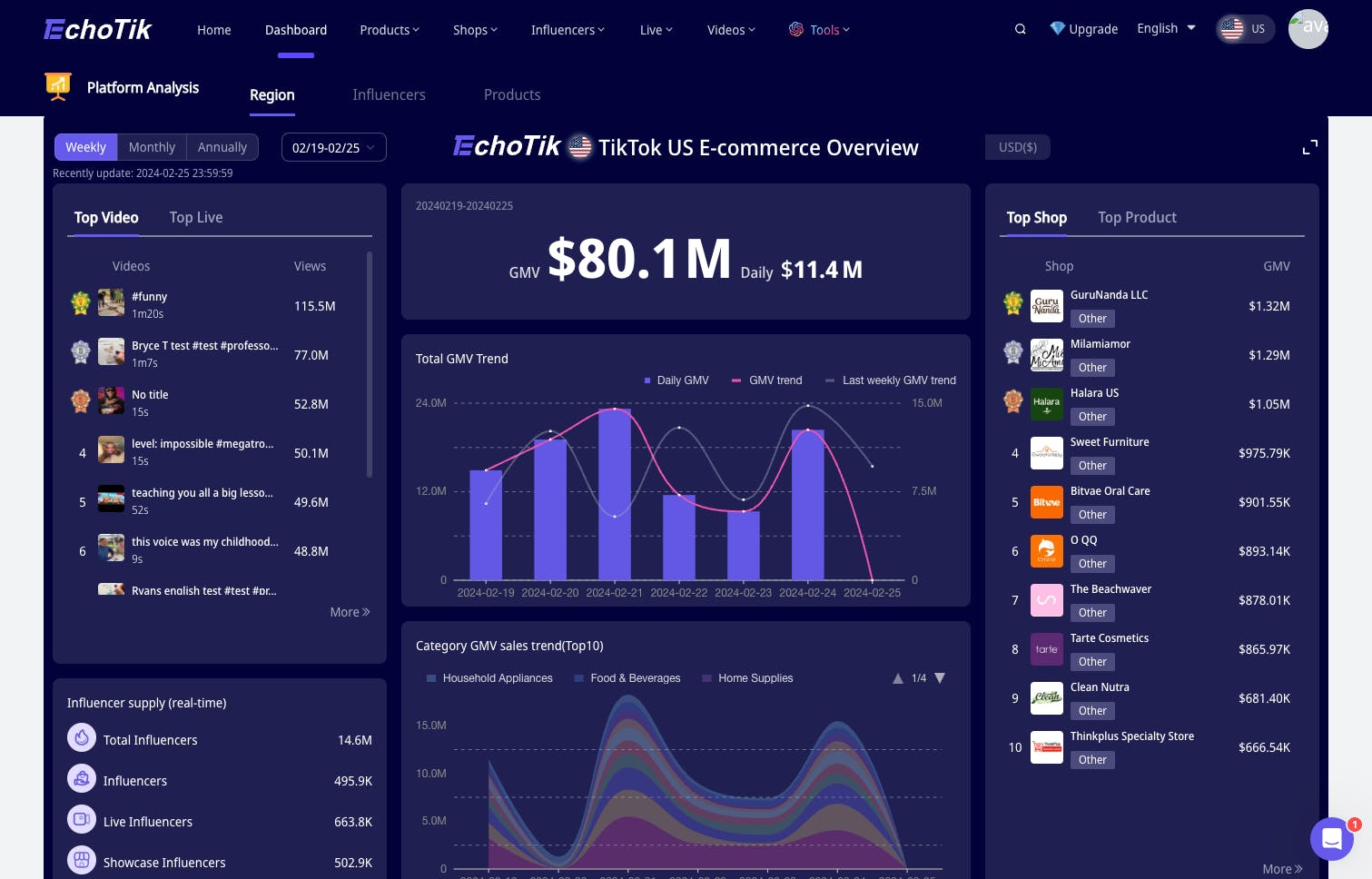Open the user avatar profile

tap(1308, 29)
